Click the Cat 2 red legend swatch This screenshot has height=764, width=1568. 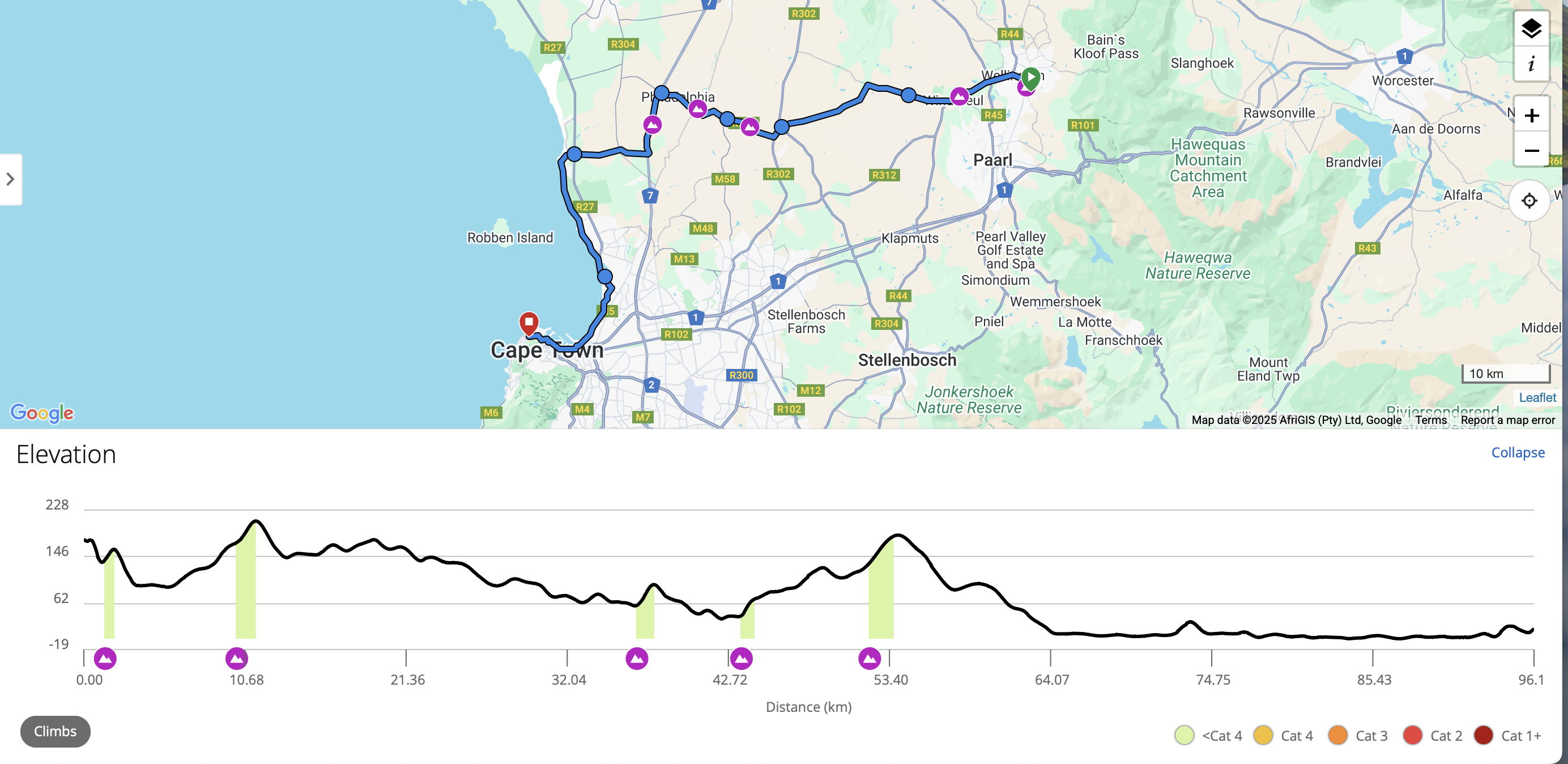click(x=1412, y=735)
